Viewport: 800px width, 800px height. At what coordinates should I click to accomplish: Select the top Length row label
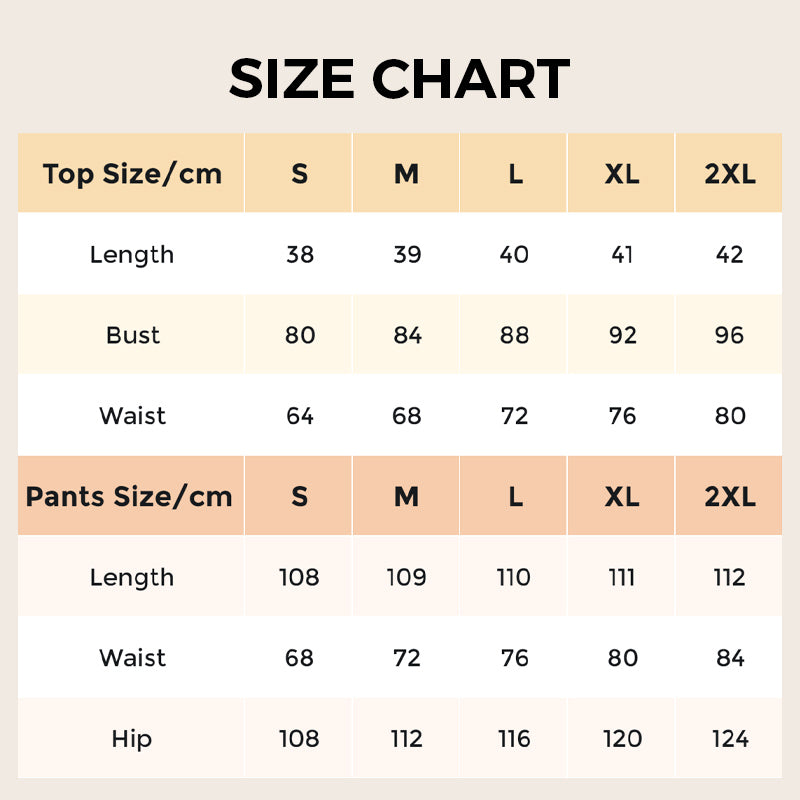tap(132, 255)
